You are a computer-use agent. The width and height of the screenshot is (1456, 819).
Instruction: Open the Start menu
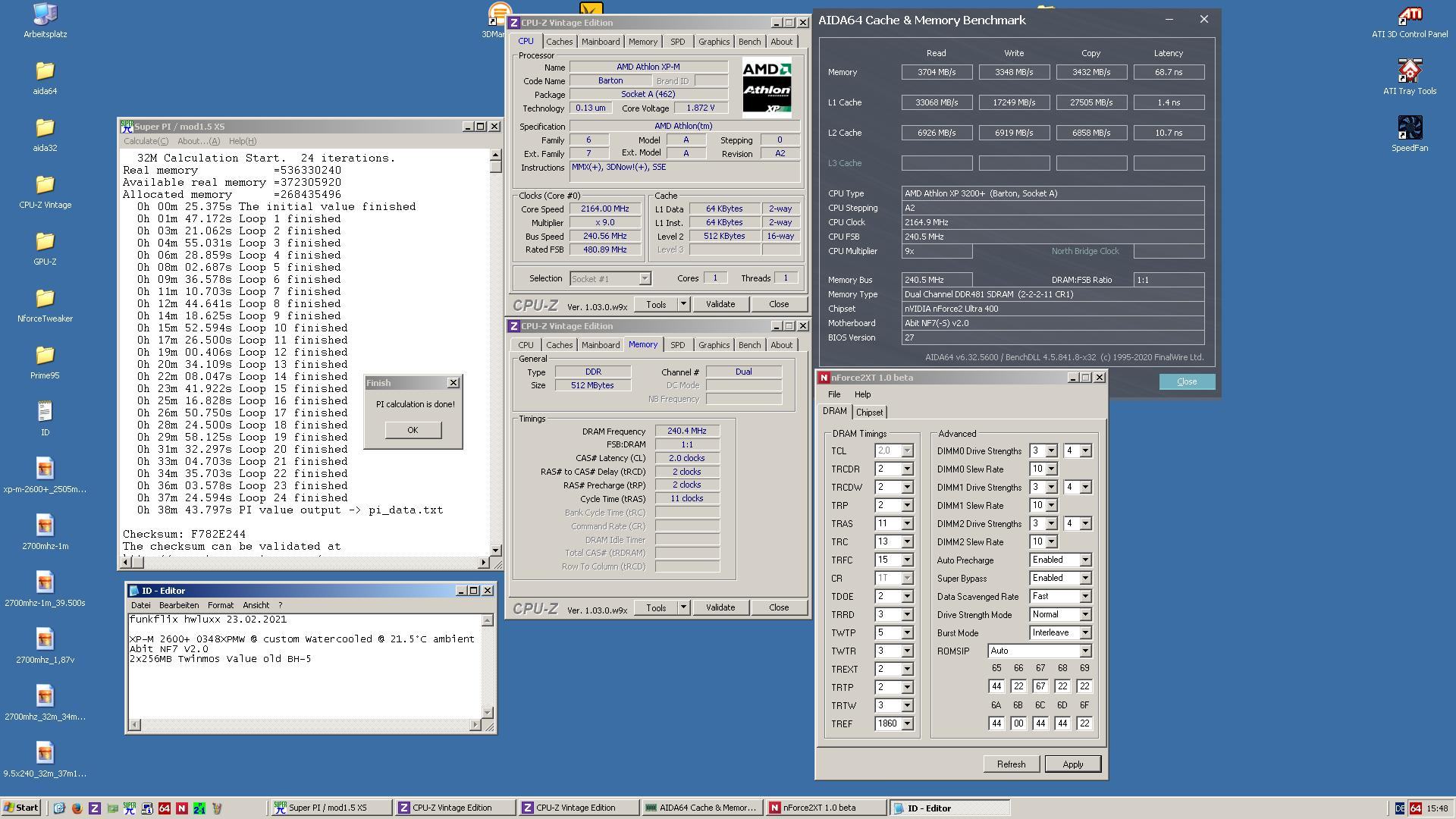21,808
